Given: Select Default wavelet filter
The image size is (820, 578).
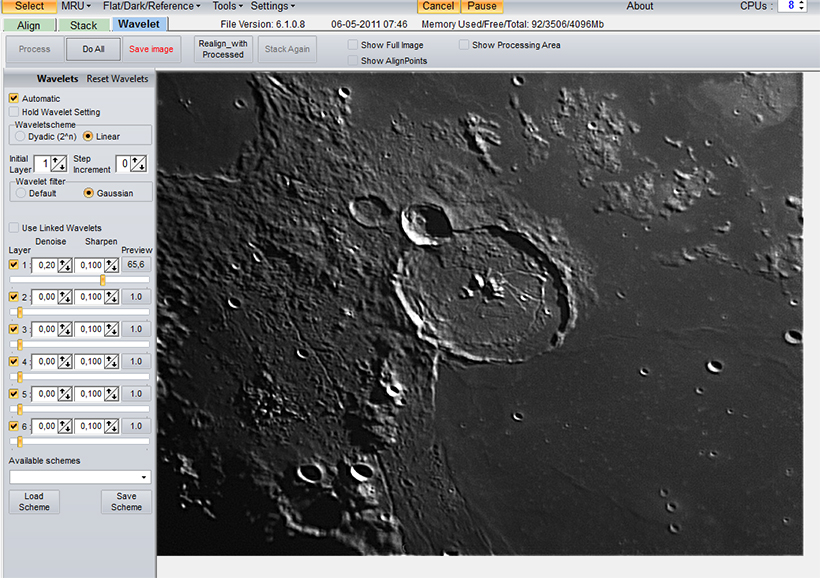Looking at the screenshot, I should pos(21,194).
